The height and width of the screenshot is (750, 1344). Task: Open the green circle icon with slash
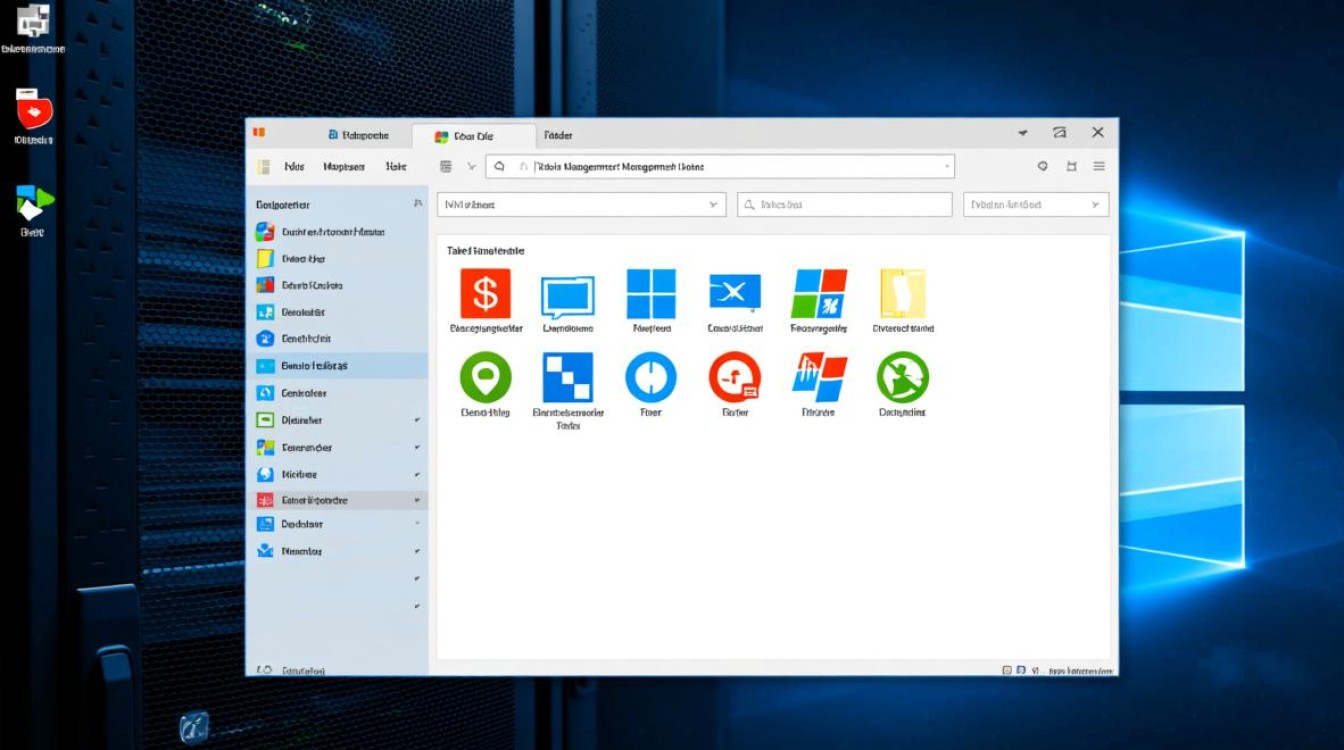coord(902,378)
